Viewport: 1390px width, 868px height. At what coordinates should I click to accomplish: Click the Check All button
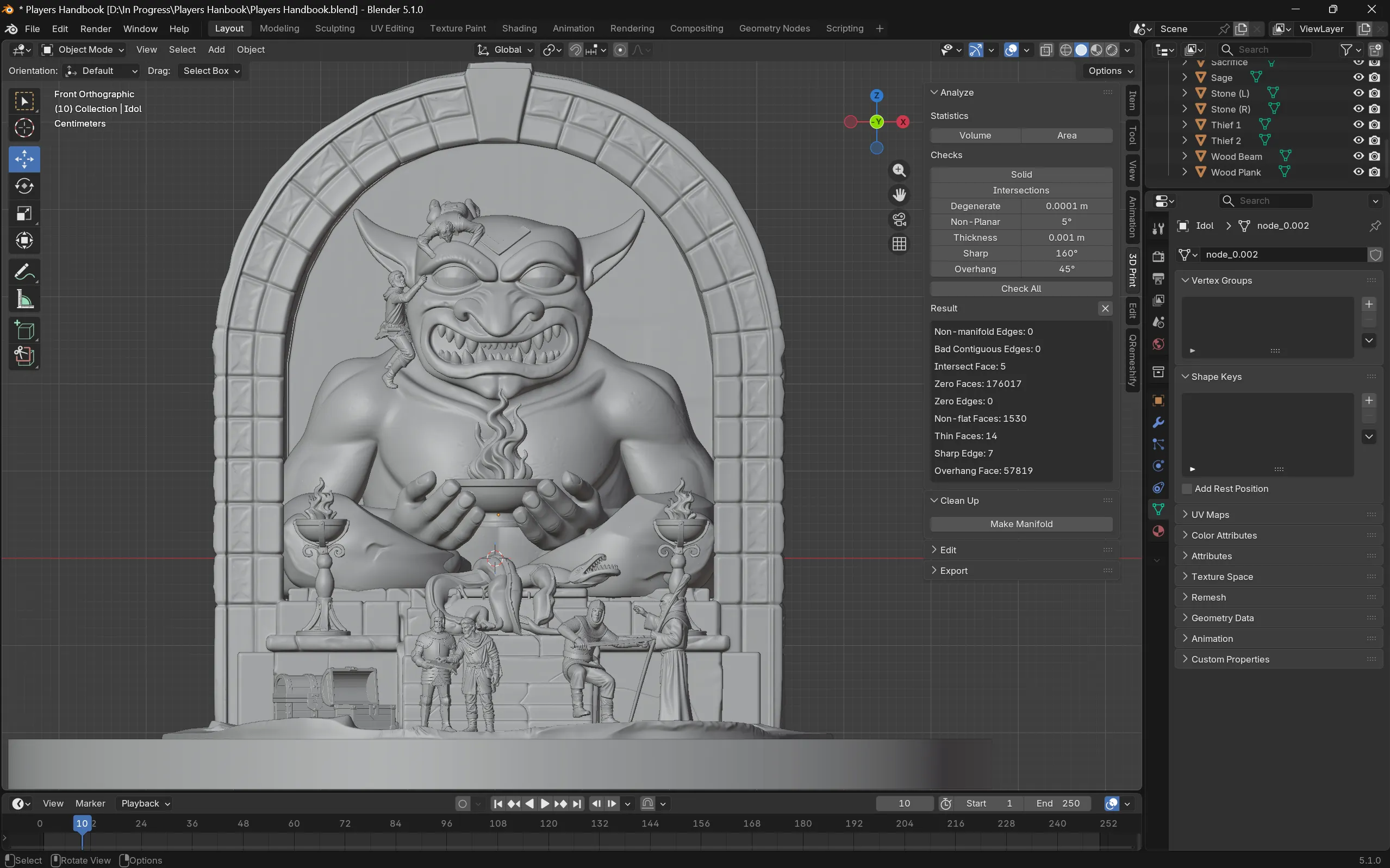pos(1021,289)
